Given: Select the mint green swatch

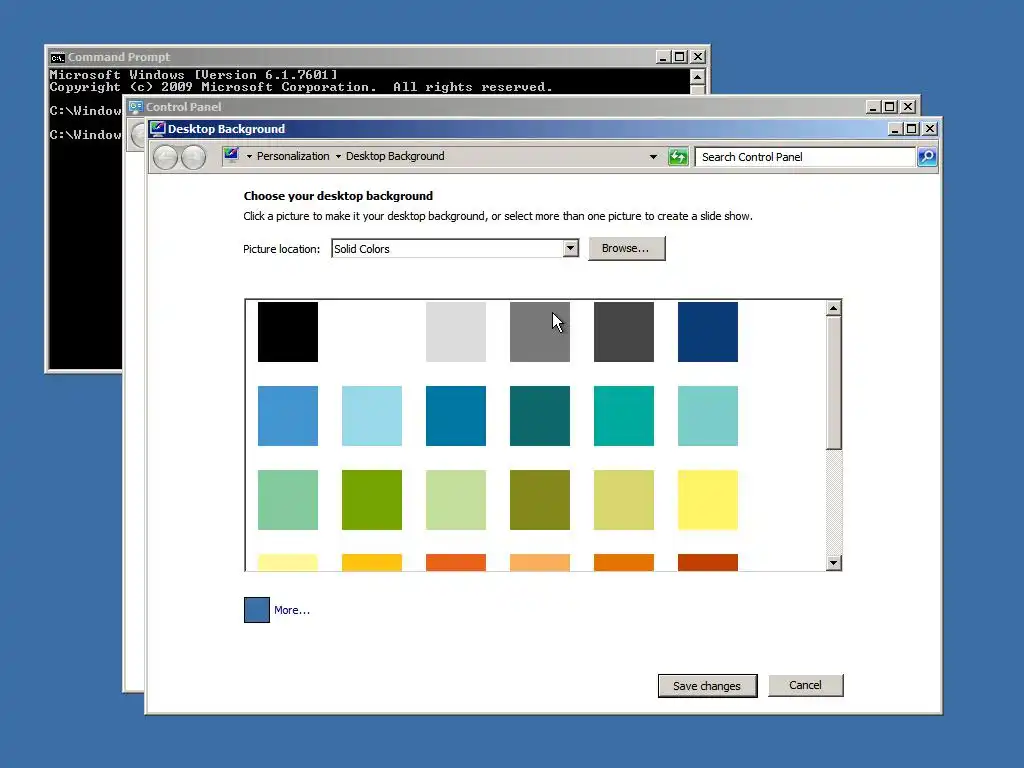Looking at the screenshot, I should [288, 500].
